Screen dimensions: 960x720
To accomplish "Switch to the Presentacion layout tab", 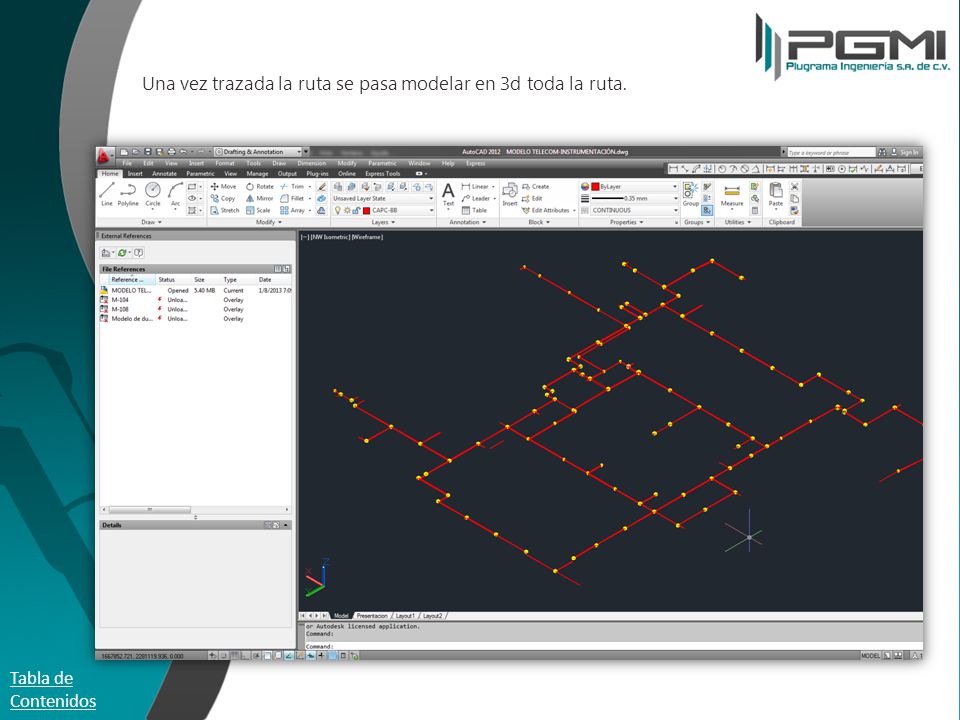I will (372, 616).
